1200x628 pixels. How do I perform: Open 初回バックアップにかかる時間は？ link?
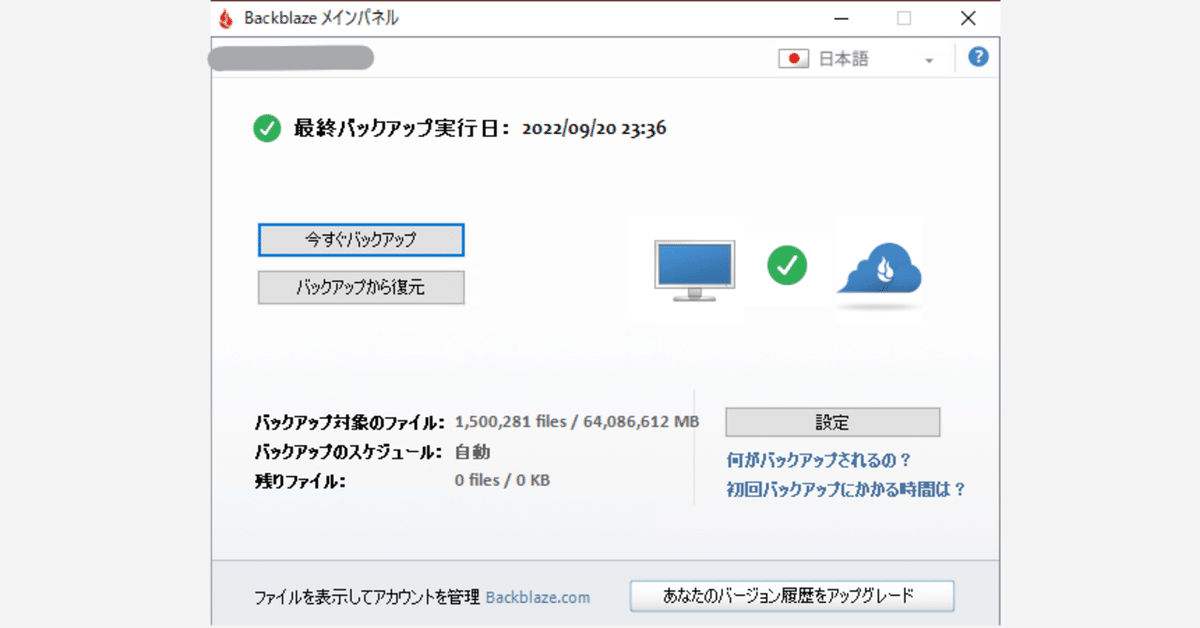pyautogui.click(x=846, y=490)
